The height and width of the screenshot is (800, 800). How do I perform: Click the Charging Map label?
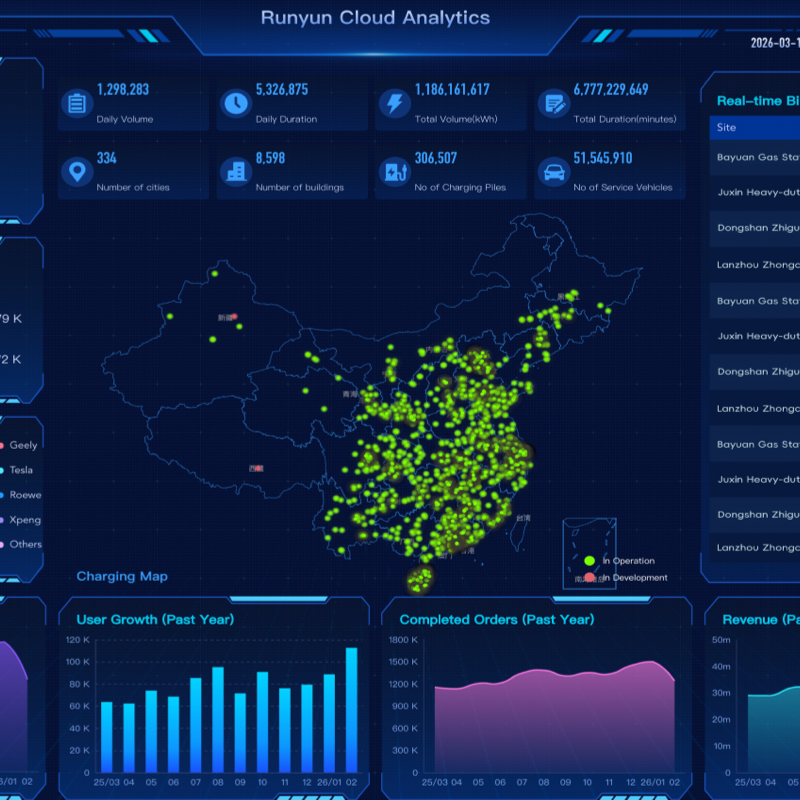[122, 576]
